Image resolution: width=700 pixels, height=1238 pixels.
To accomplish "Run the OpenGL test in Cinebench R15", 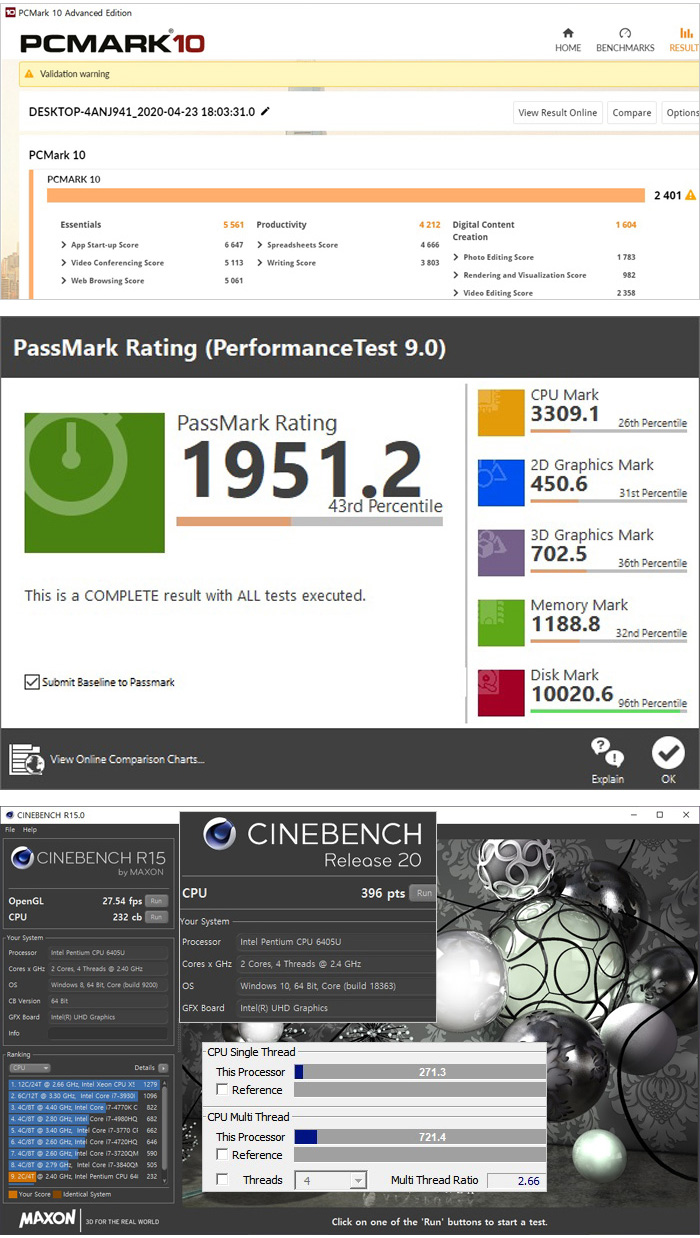I will 156,901.
